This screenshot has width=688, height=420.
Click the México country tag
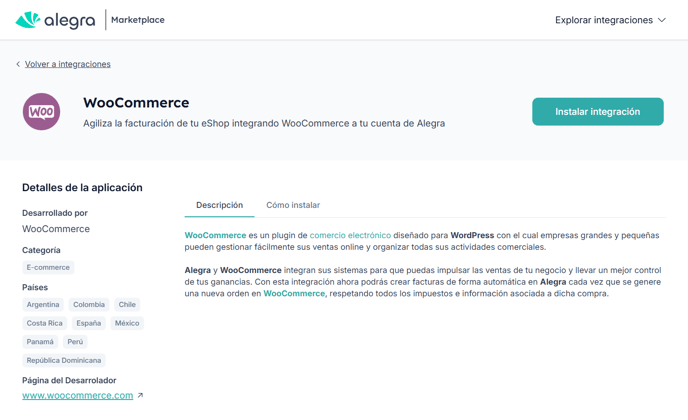point(127,323)
